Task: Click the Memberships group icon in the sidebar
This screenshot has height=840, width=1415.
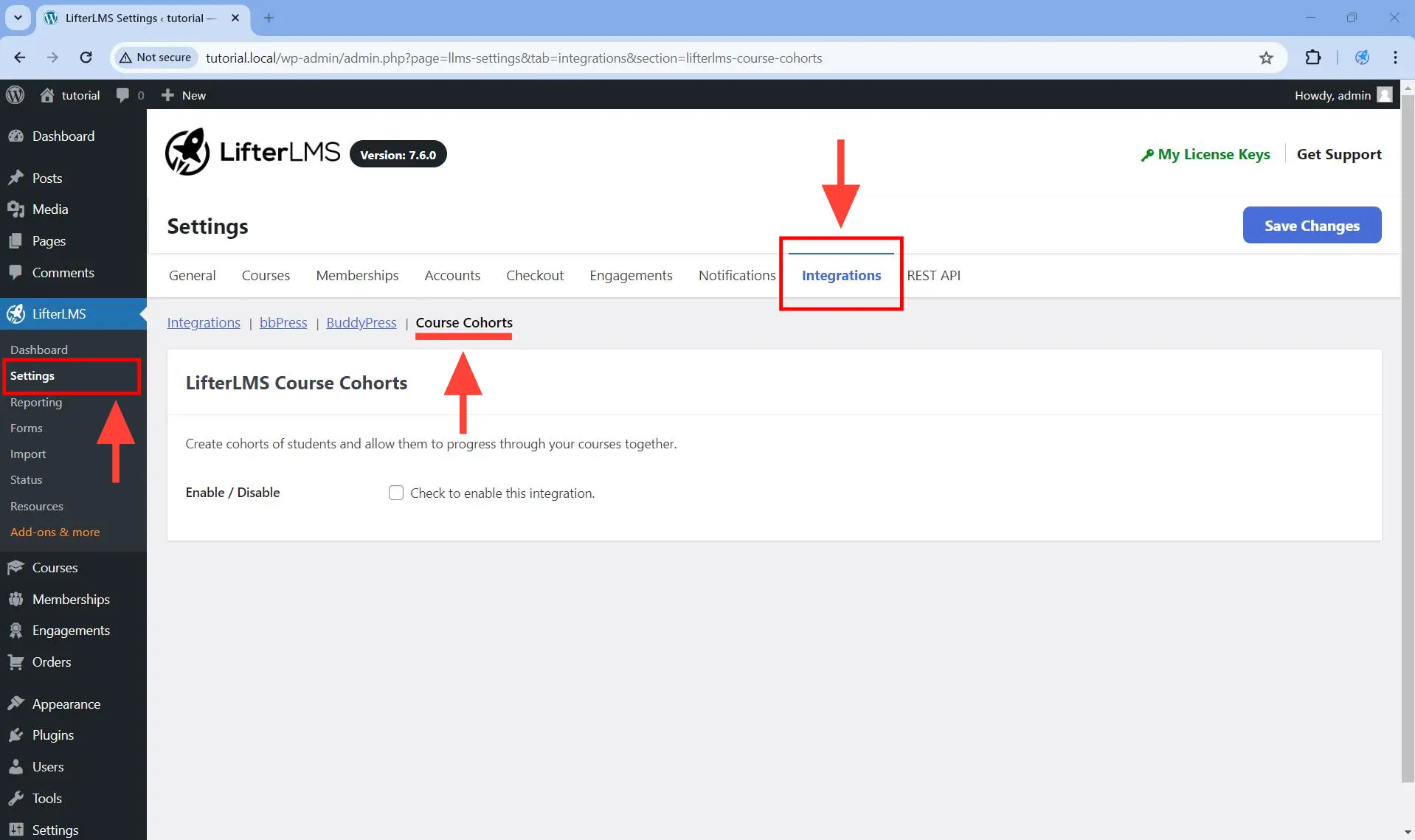Action: 15,599
